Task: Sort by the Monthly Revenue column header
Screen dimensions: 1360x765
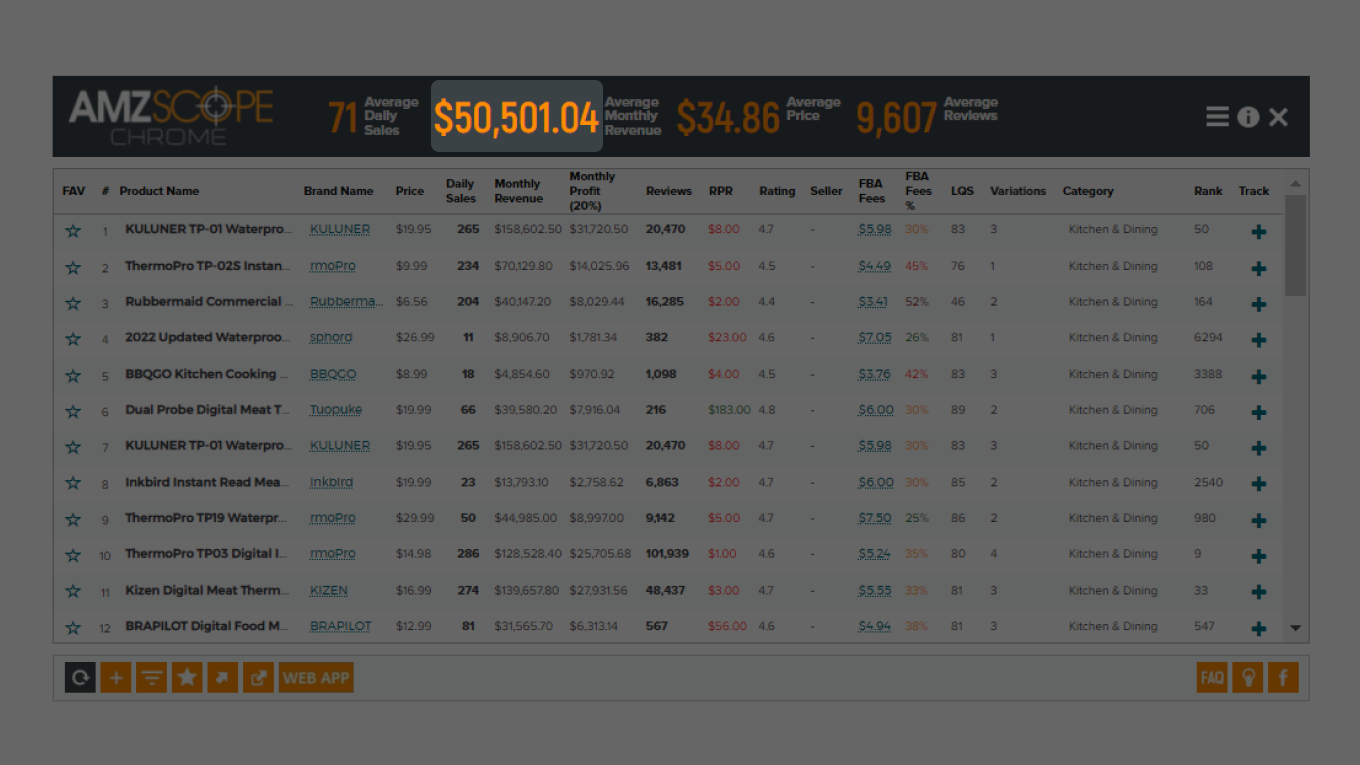Action: [517, 191]
